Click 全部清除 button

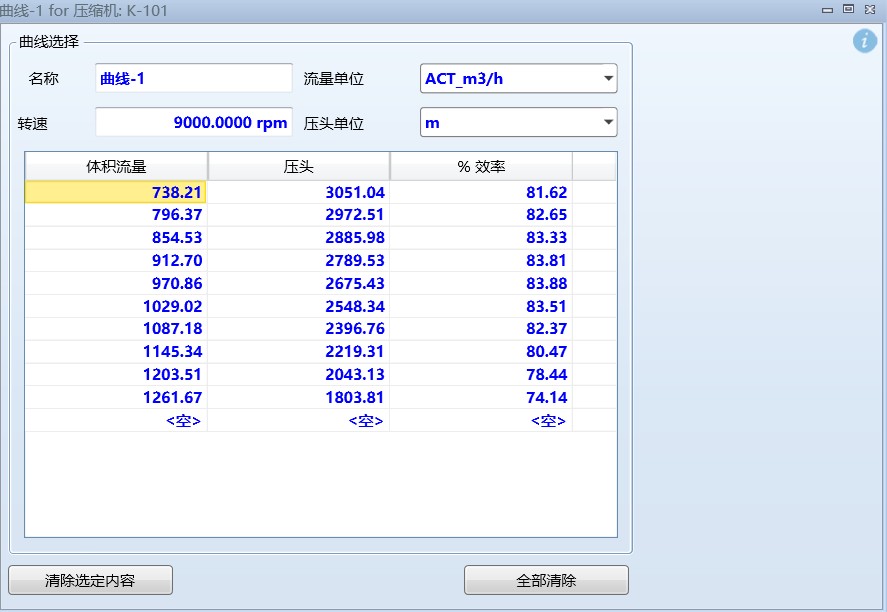pyautogui.click(x=546, y=580)
